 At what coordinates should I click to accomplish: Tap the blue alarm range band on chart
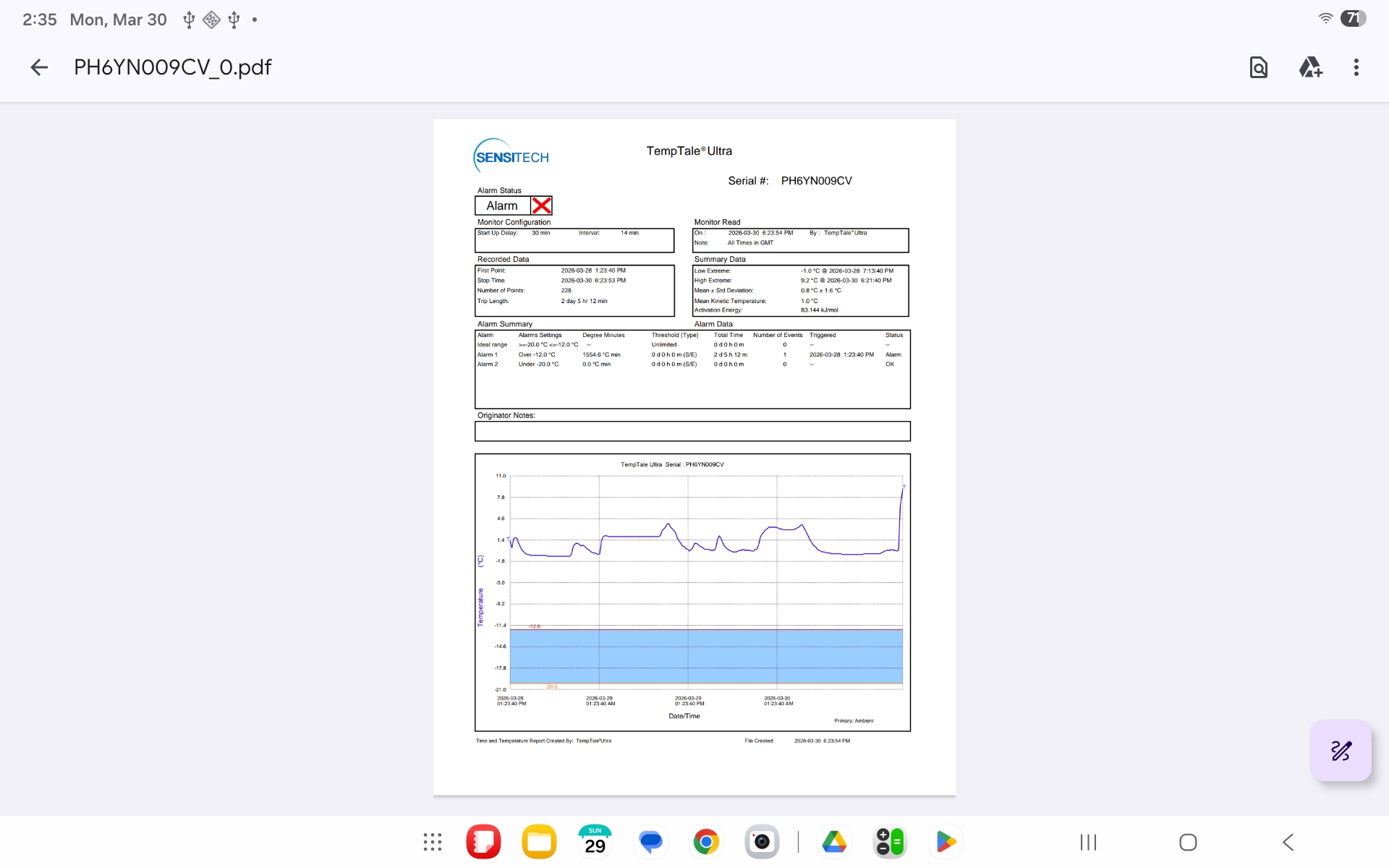(705, 656)
